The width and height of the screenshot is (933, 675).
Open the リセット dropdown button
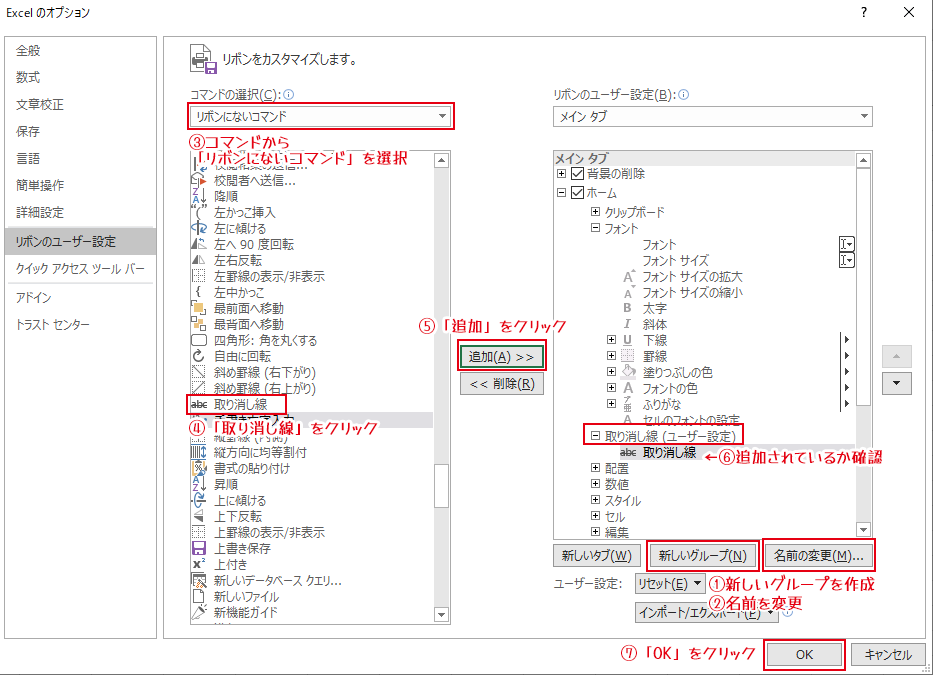[670, 584]
